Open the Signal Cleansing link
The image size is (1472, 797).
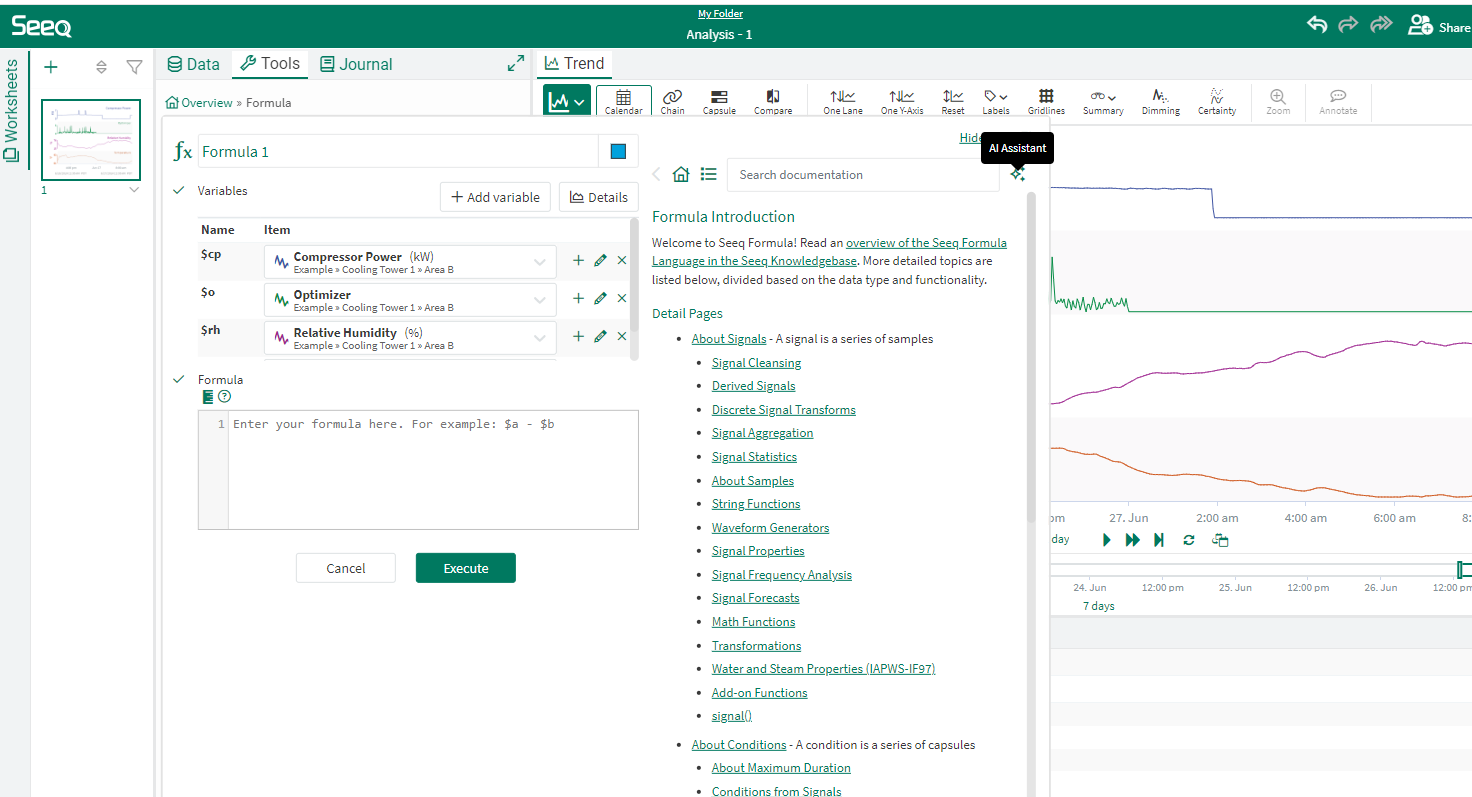coord(756,363)
